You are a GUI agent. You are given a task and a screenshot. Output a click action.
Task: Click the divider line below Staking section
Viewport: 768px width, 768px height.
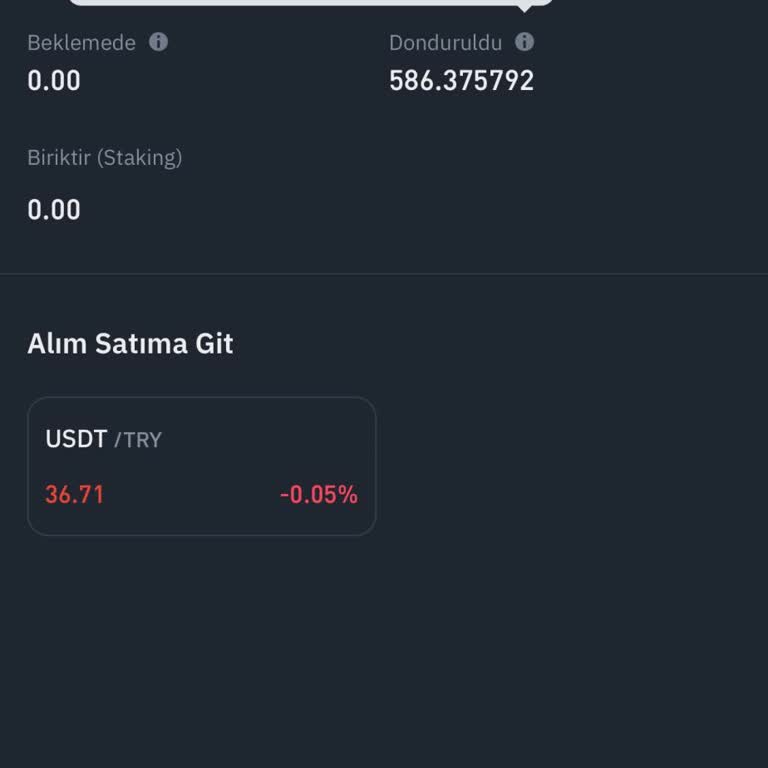[384, 273]
